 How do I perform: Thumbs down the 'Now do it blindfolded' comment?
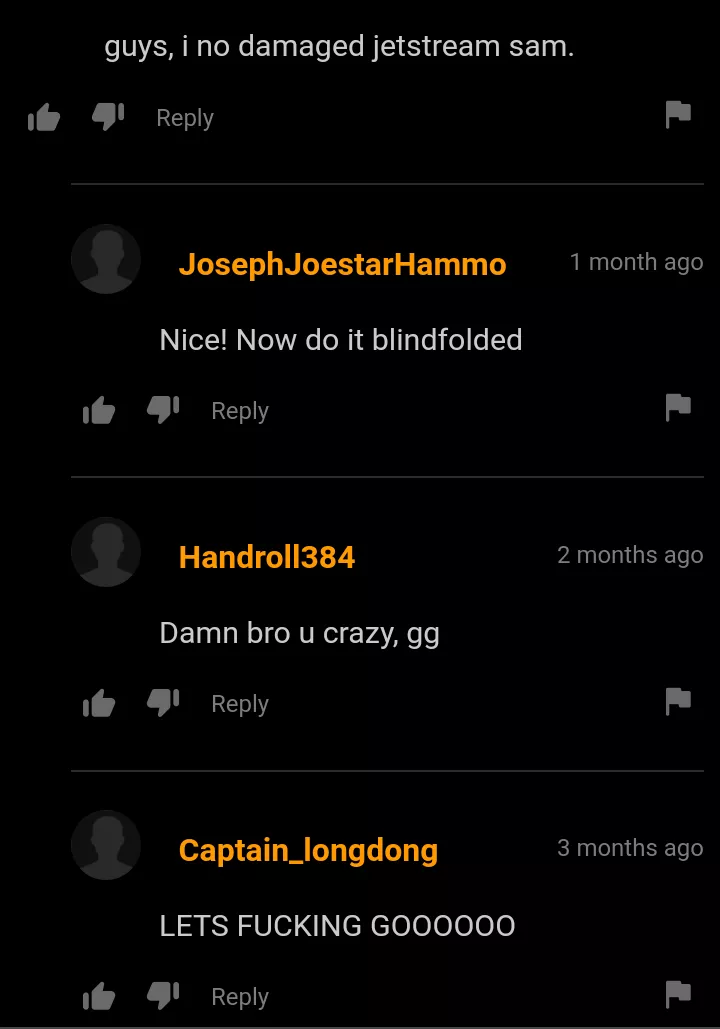[163, 410]
